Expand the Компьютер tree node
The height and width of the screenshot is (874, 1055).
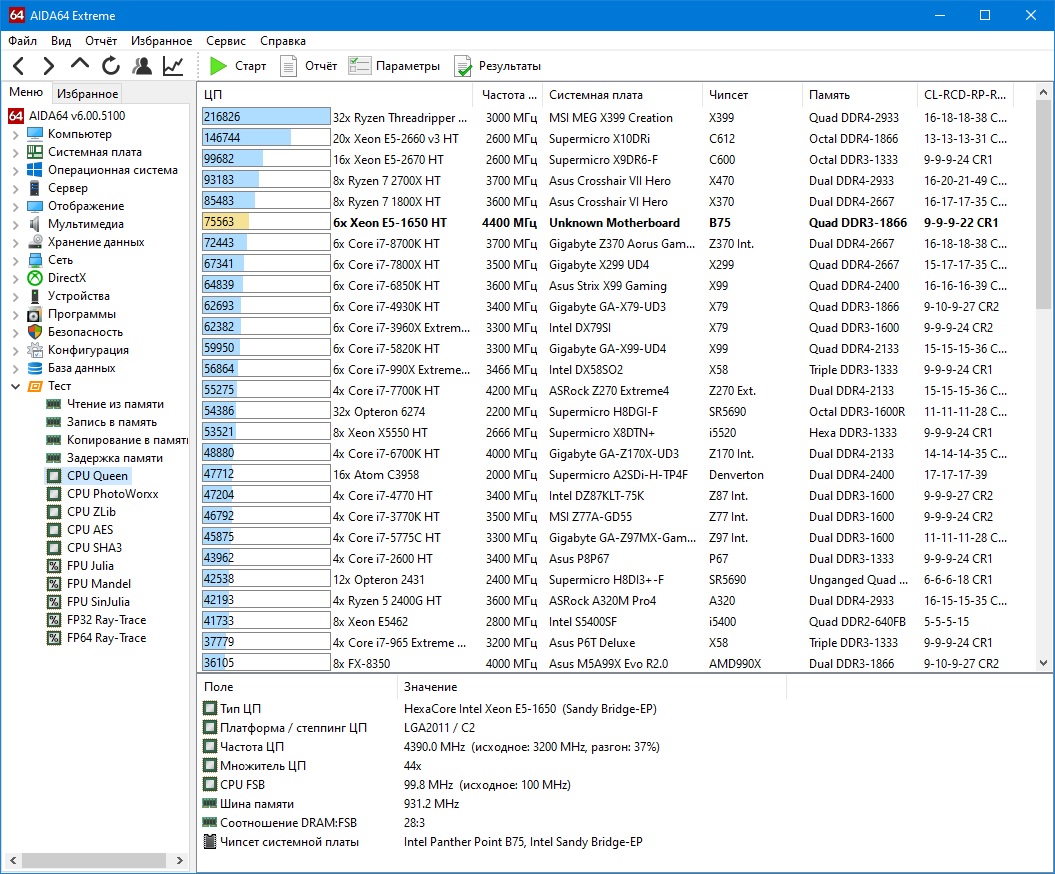tap(15, 135)
